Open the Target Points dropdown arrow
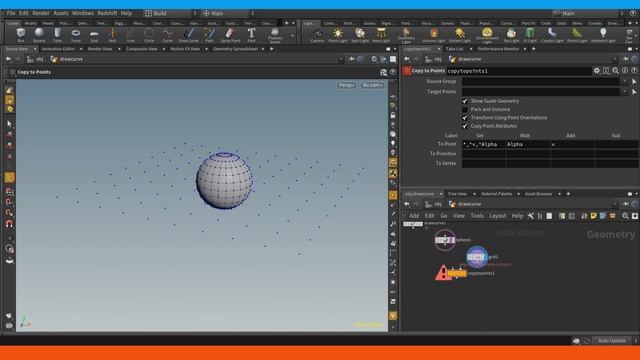Viewport: 640px width, 360px height. tap(625, 91)
